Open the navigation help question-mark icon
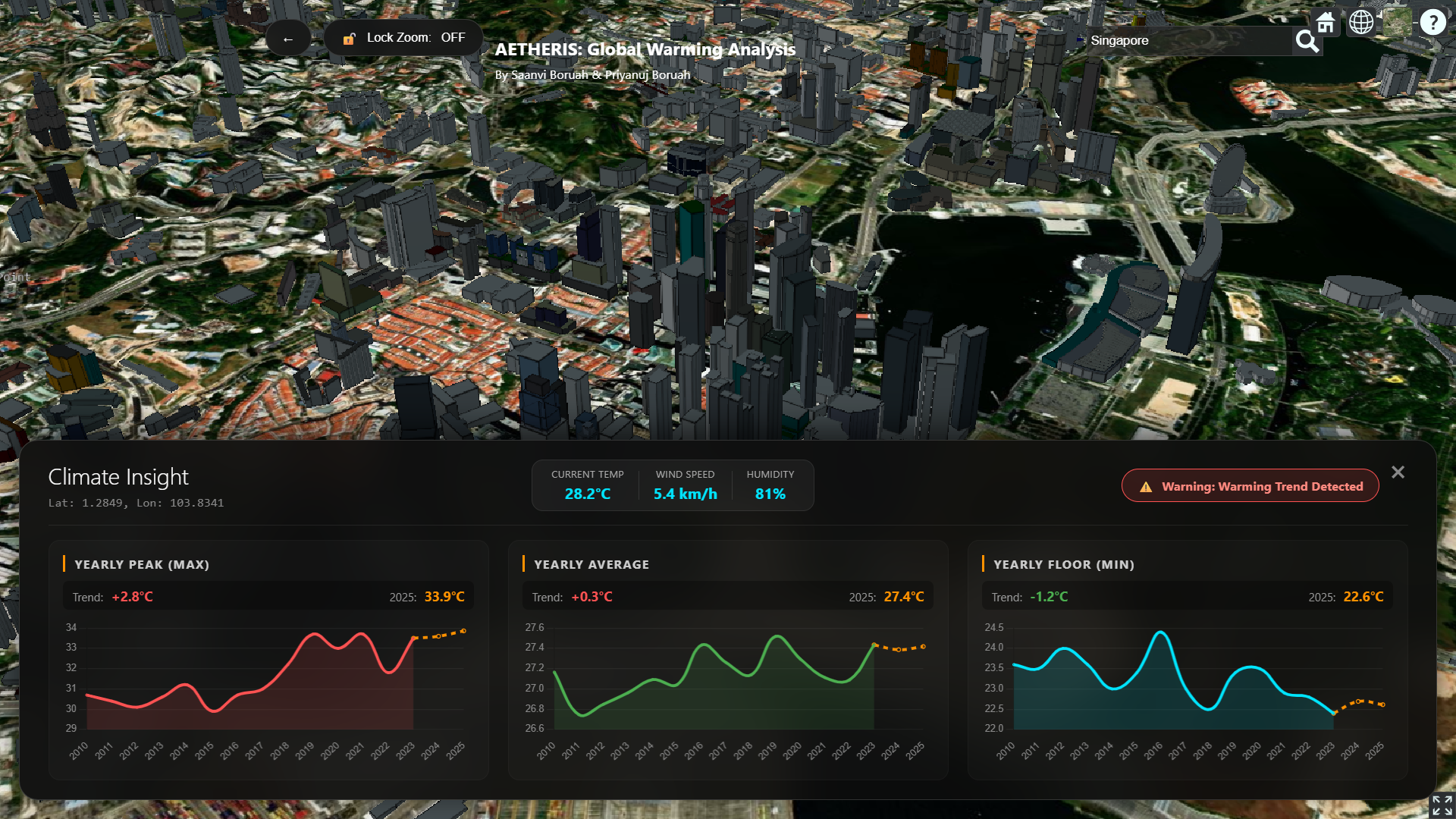Viewport: 1456px width, 819px height. click(1432, 23)
